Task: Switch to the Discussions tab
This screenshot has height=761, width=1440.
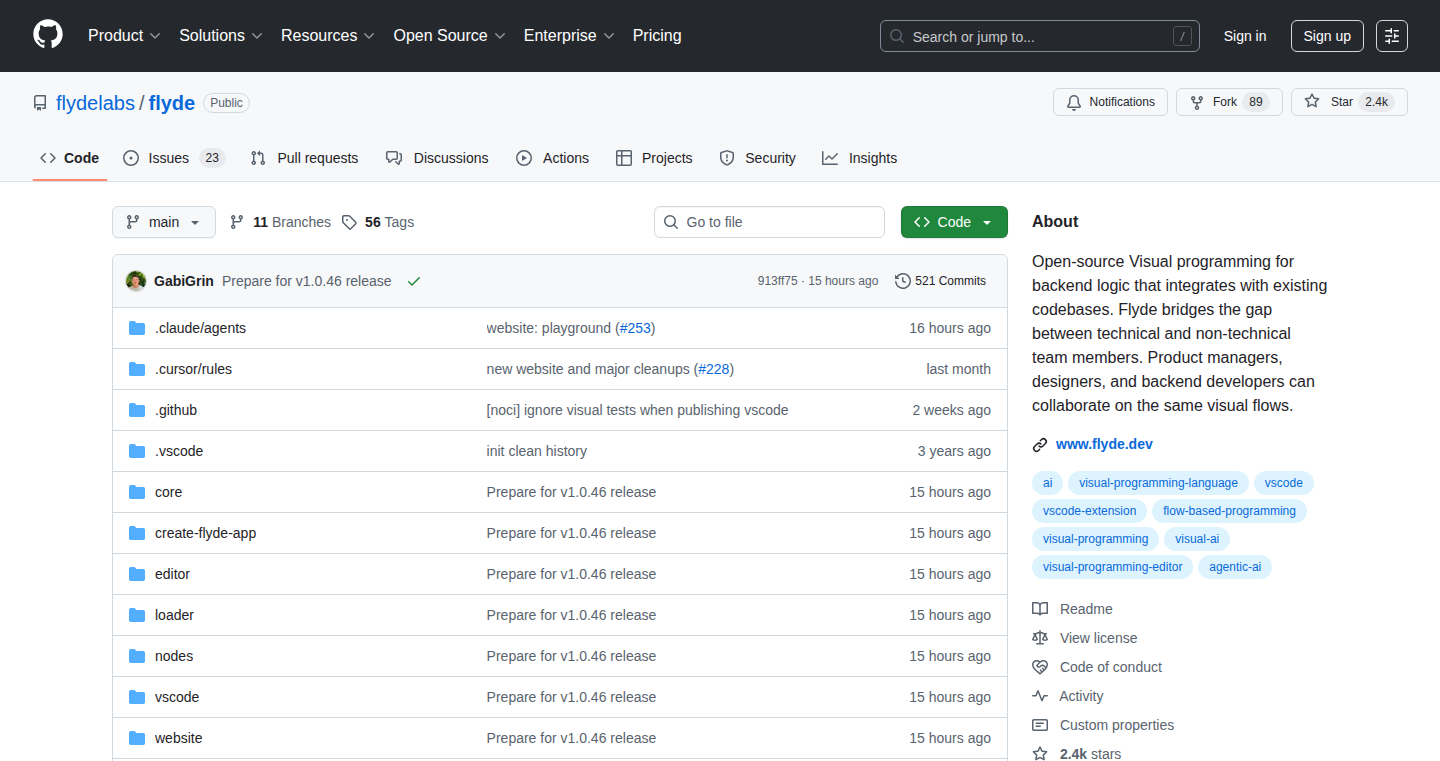Action: coord(437,158)
